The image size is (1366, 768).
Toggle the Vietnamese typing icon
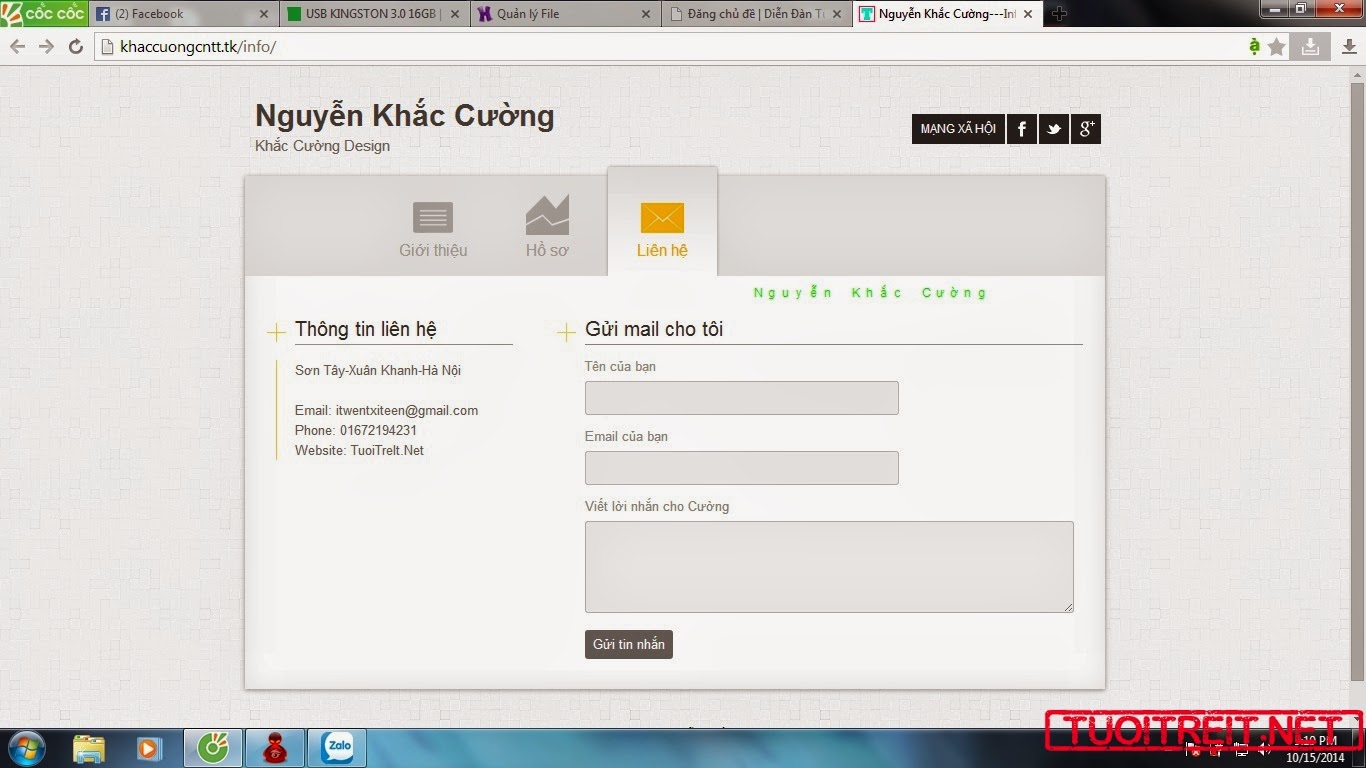click(x=1254, y=47)
